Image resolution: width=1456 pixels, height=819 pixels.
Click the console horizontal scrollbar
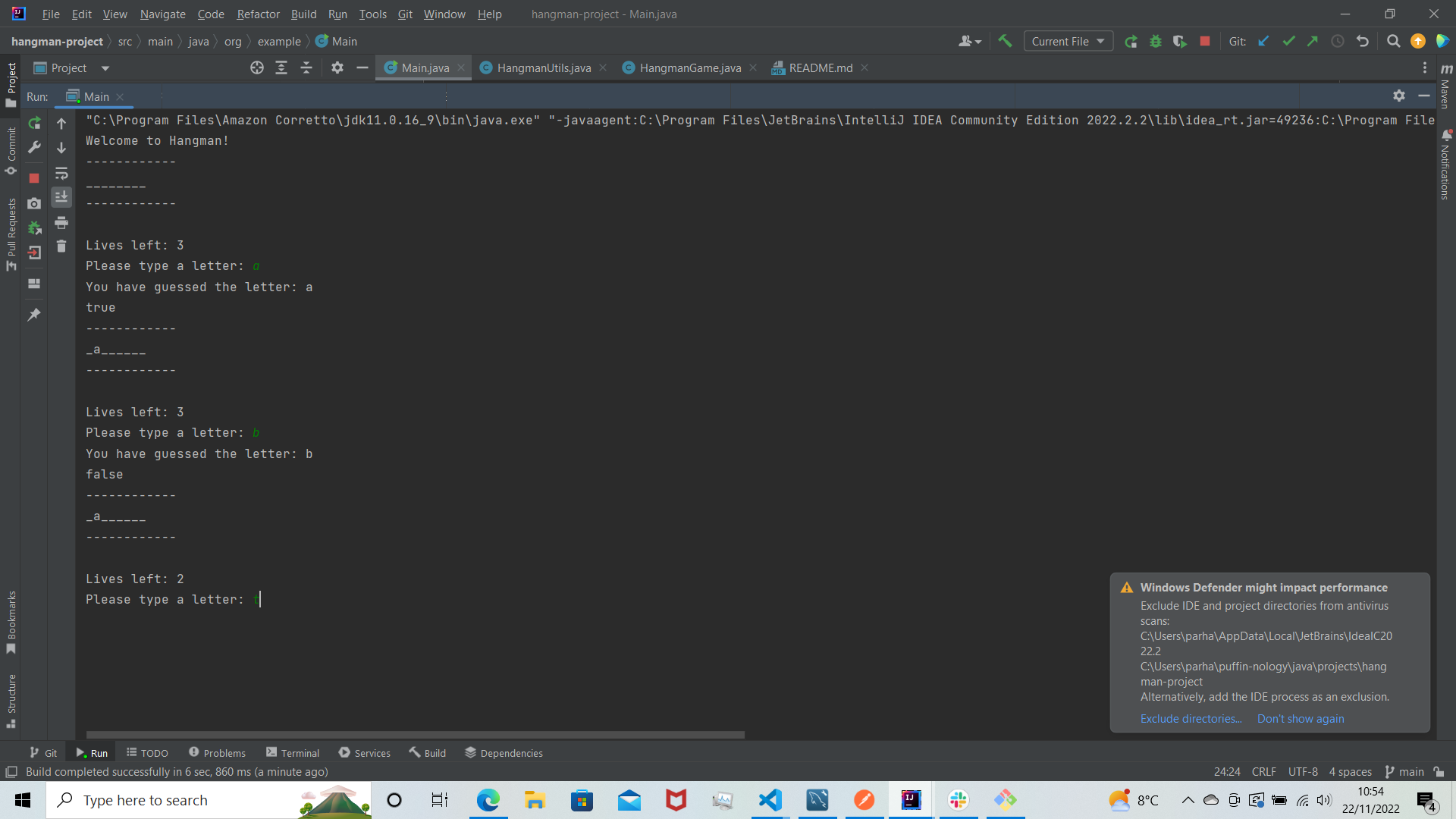(416, 735)
